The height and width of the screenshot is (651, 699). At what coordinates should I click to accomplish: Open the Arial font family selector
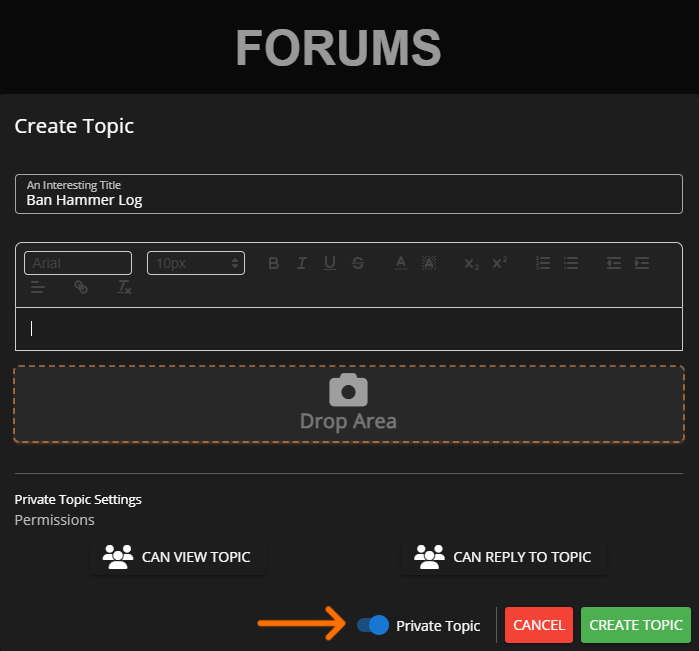(x=78, y=263)
